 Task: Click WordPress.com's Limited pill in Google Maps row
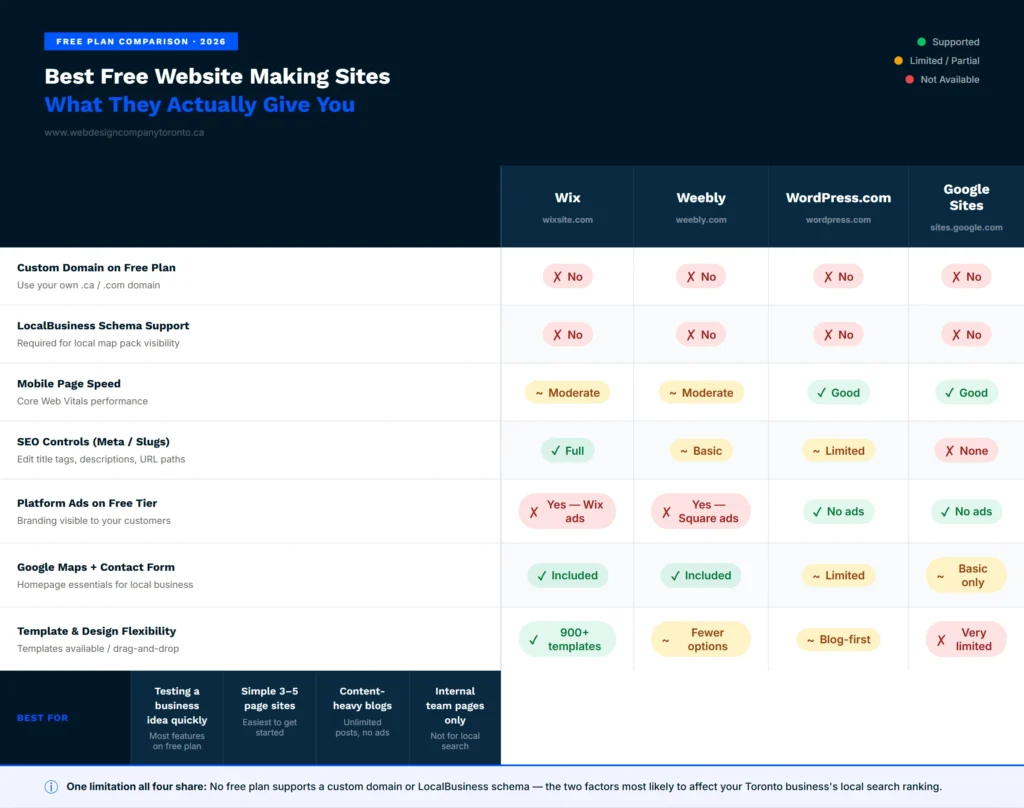click(x=838, y=575)
